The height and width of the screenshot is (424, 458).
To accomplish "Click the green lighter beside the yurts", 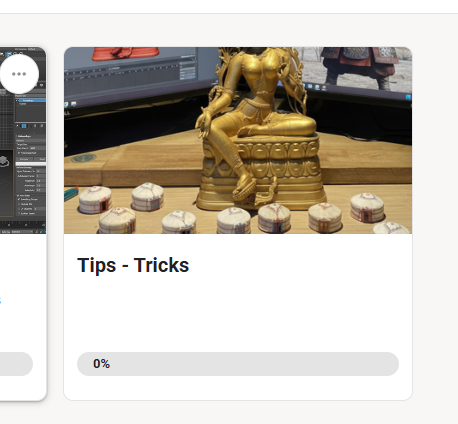I will click(71, 193).
